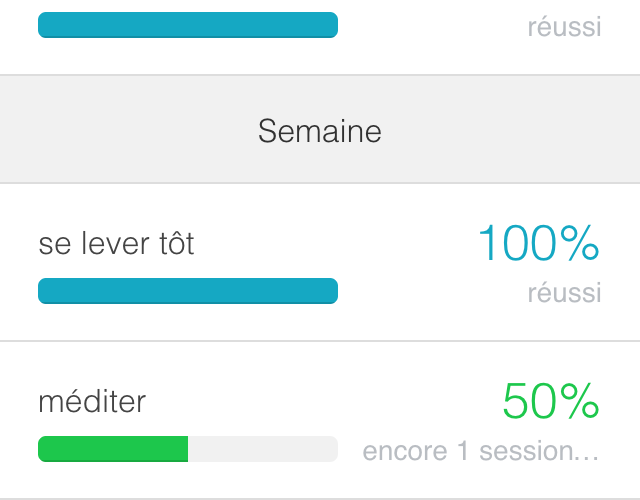
Task: Click the 50% completion value
Action: [x=550, y=402]
